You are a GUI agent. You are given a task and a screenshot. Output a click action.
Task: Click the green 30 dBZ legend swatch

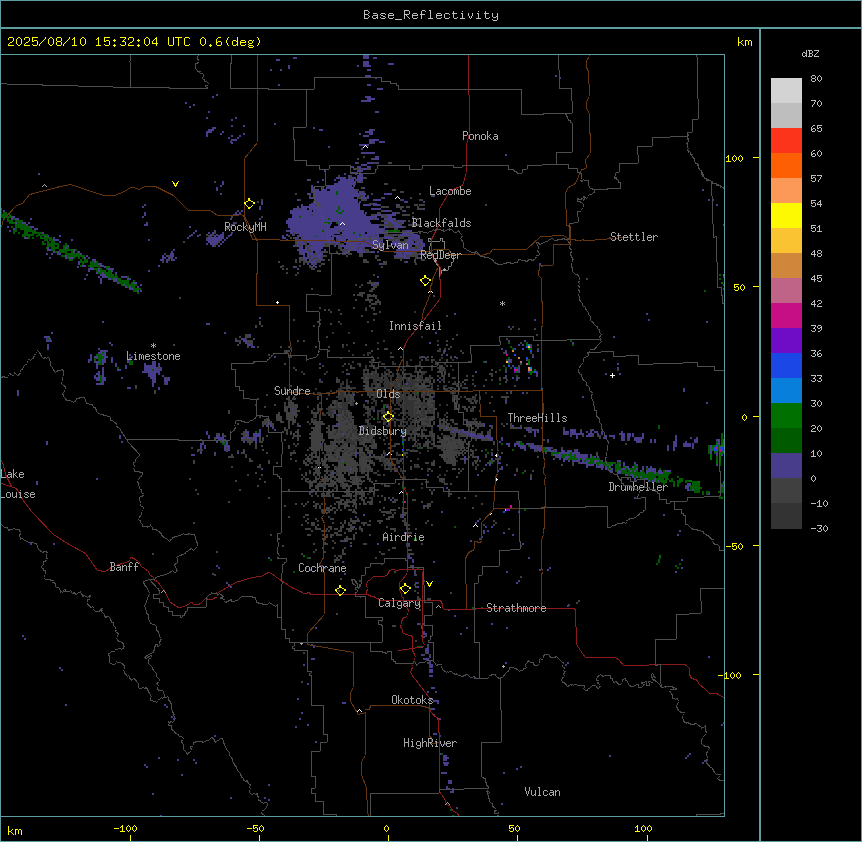pyautogui.click(x=786, y=416)
